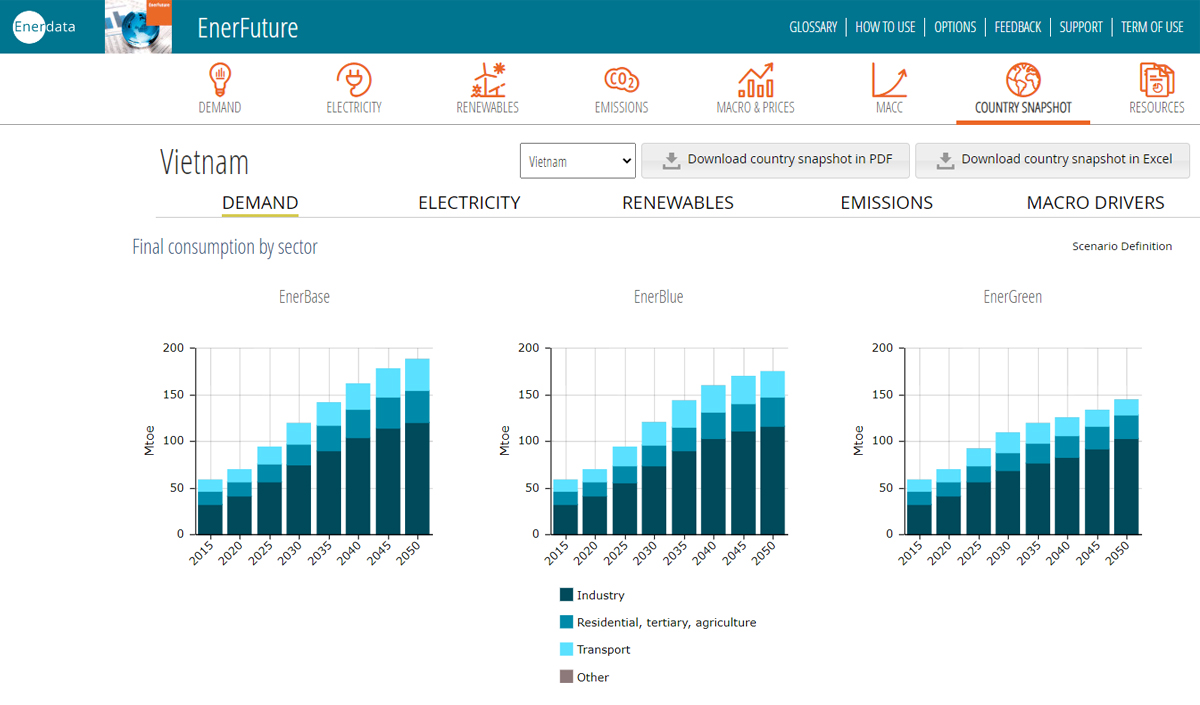The height and width of the screenshot is (705, 1200).
Task: Switch to the Electricity sub-tab
Action: click(x=469, y=203)
